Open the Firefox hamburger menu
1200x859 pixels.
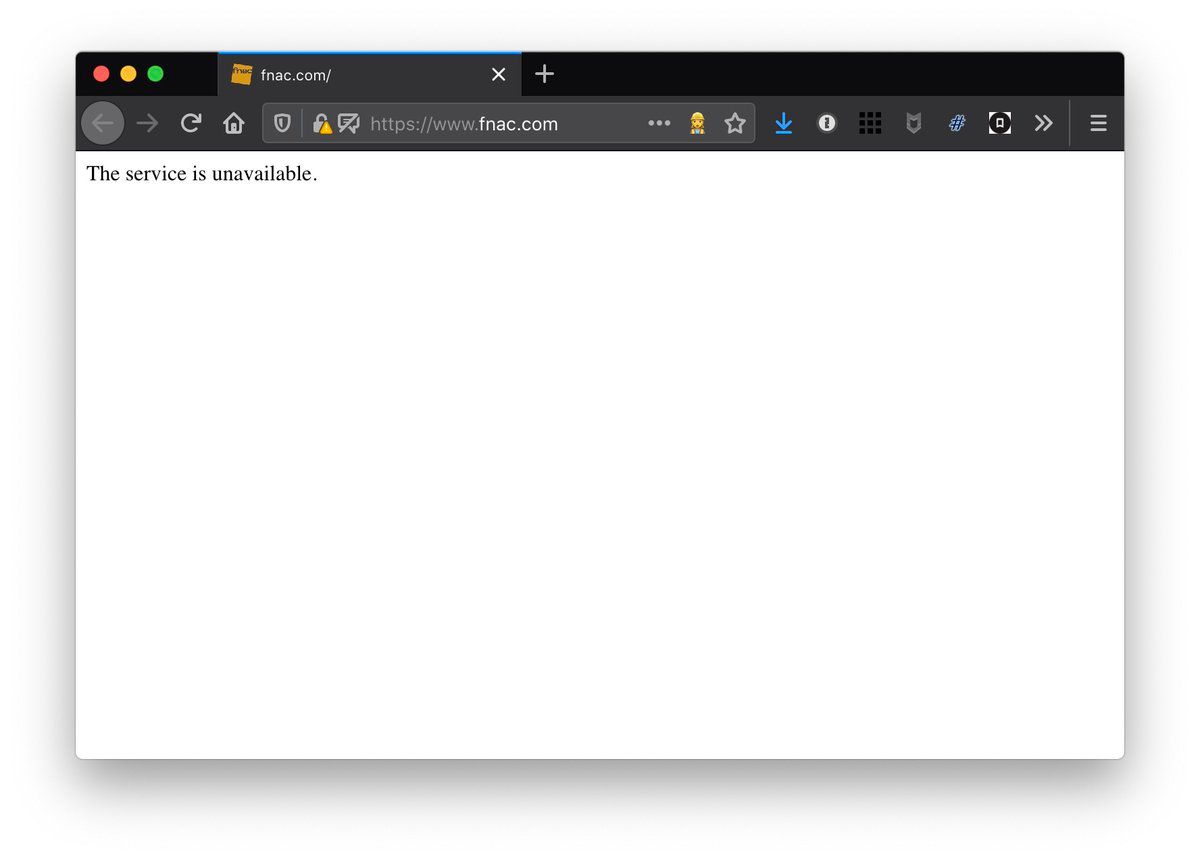pyautogui.click(x=1098, y=123)
